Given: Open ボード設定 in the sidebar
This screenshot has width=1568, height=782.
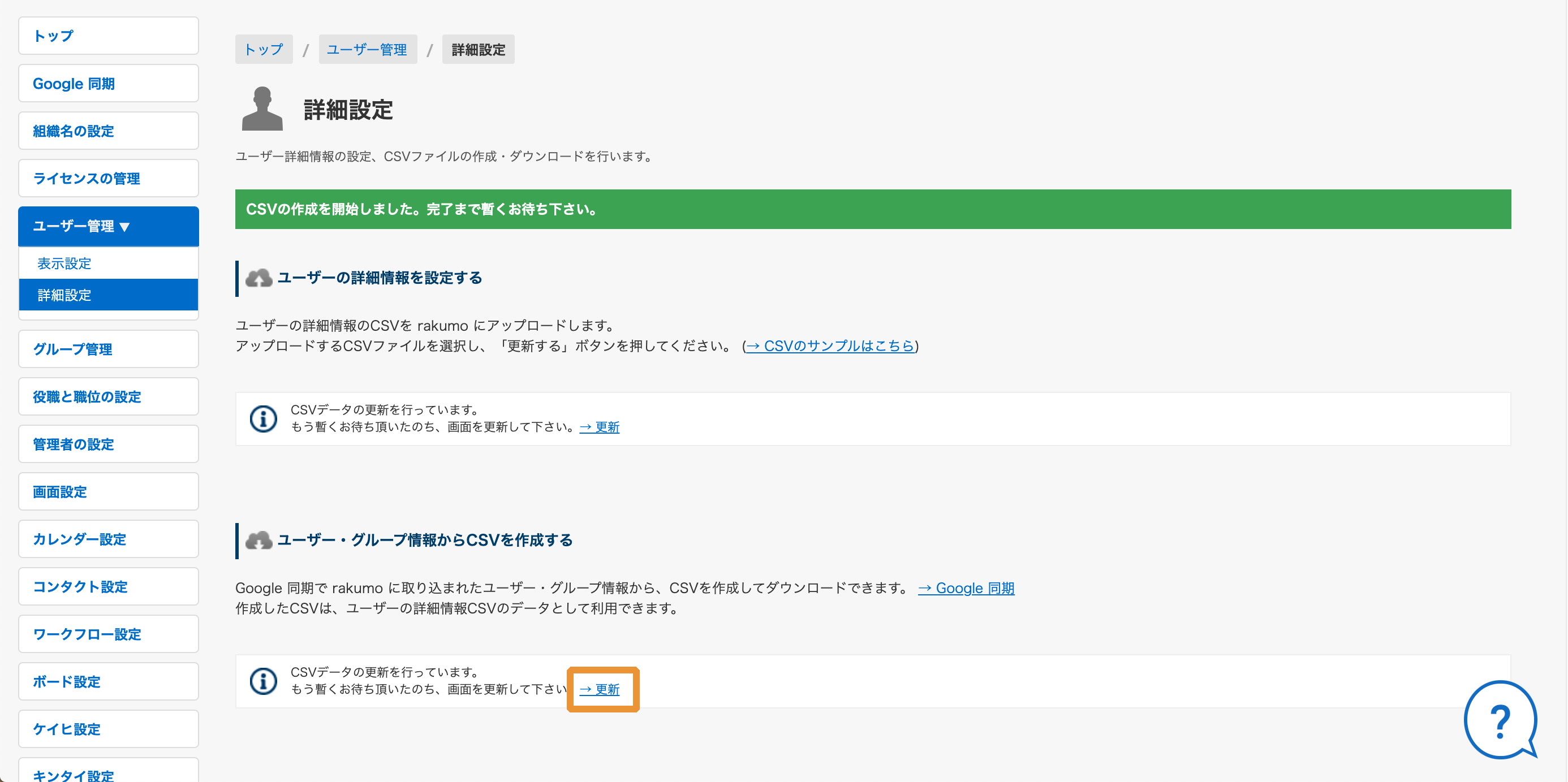Looking at the screenshot, I should (109, 681).
